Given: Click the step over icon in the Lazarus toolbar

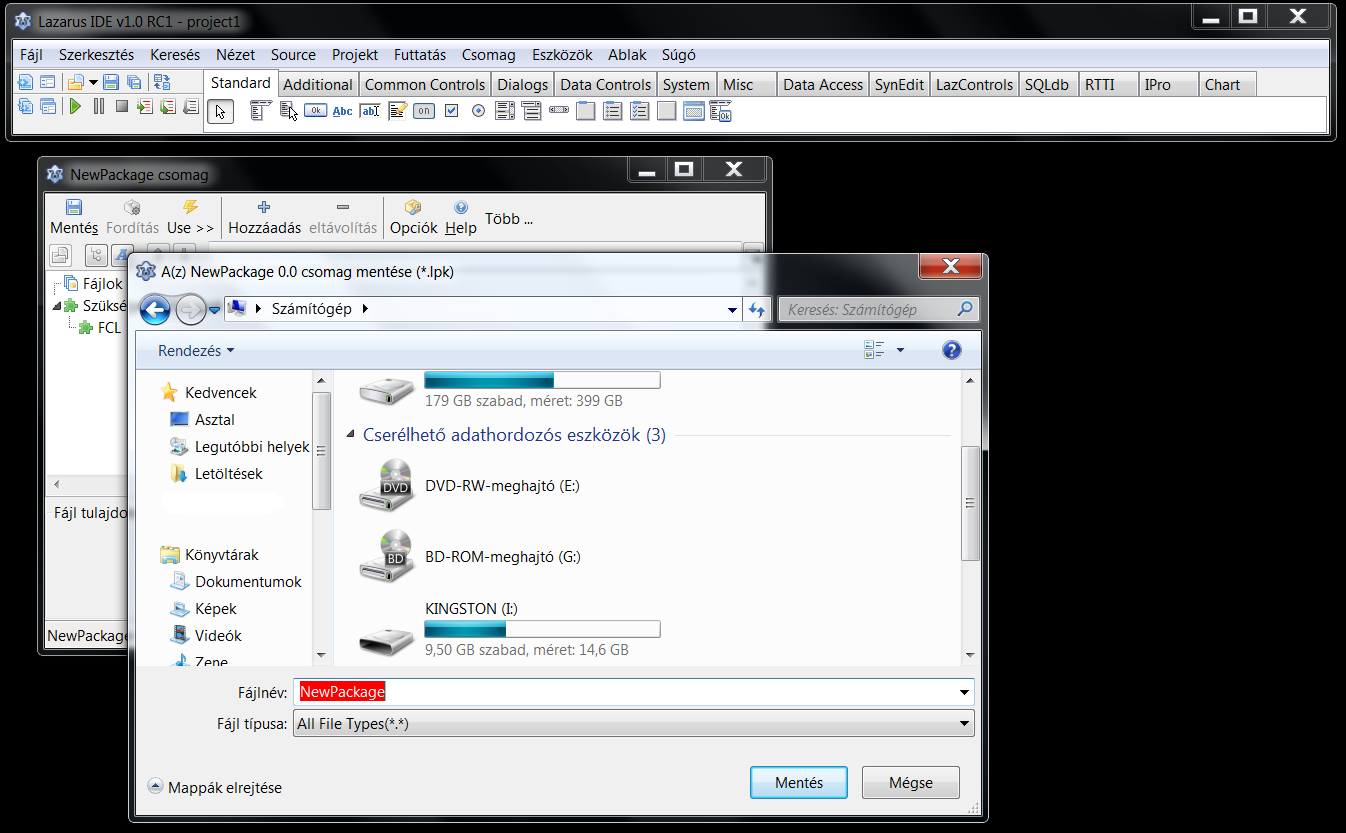Looking at the screenshot, I should (x=166, y=106).
